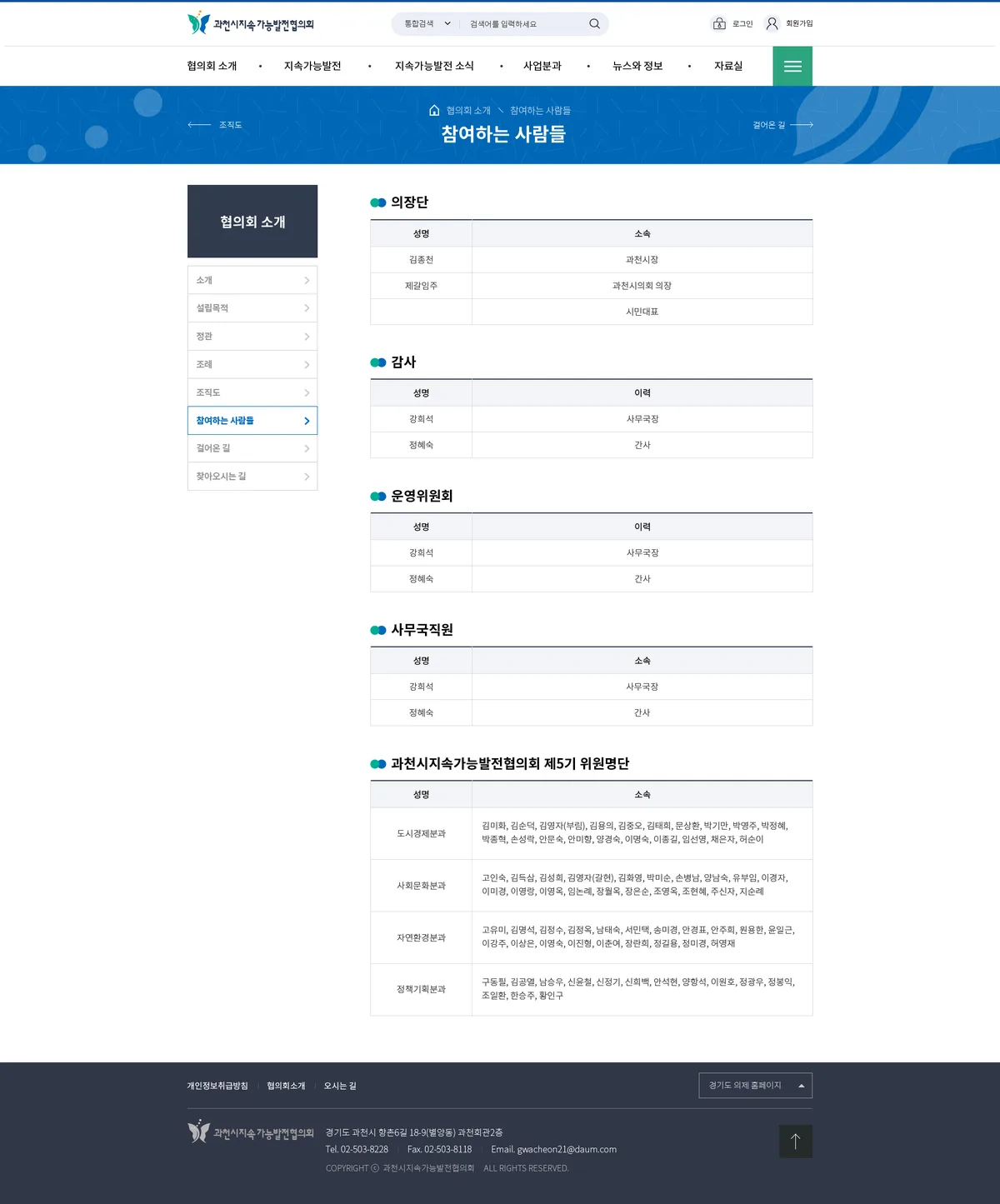The width and height of the screenshot is (1000, 1204).
Task: Open the 협의회 소개 main menu
Action: [212, 66]
